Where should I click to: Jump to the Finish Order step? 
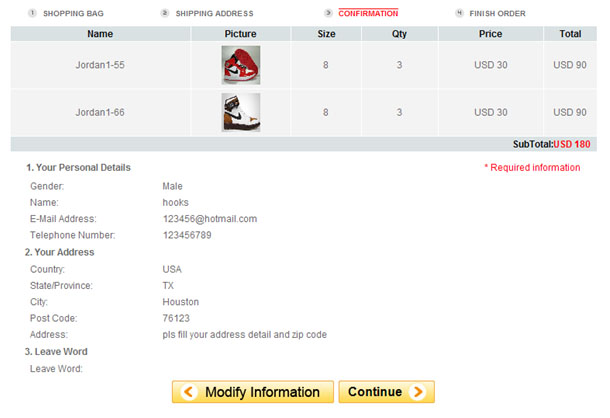click(x=497, y=14)
